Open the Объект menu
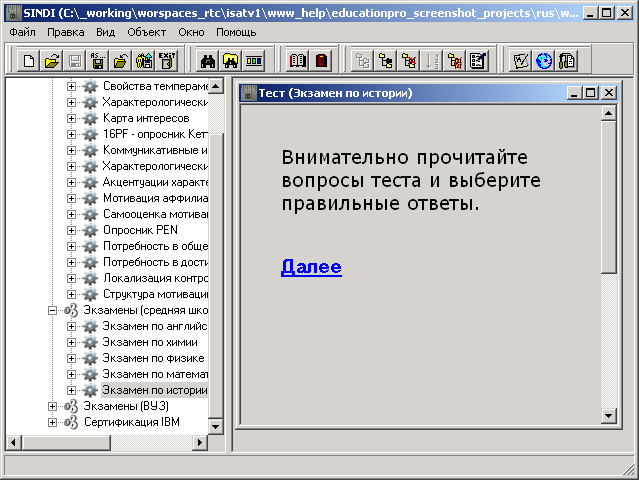639x480 pixels. click(146, 32)
